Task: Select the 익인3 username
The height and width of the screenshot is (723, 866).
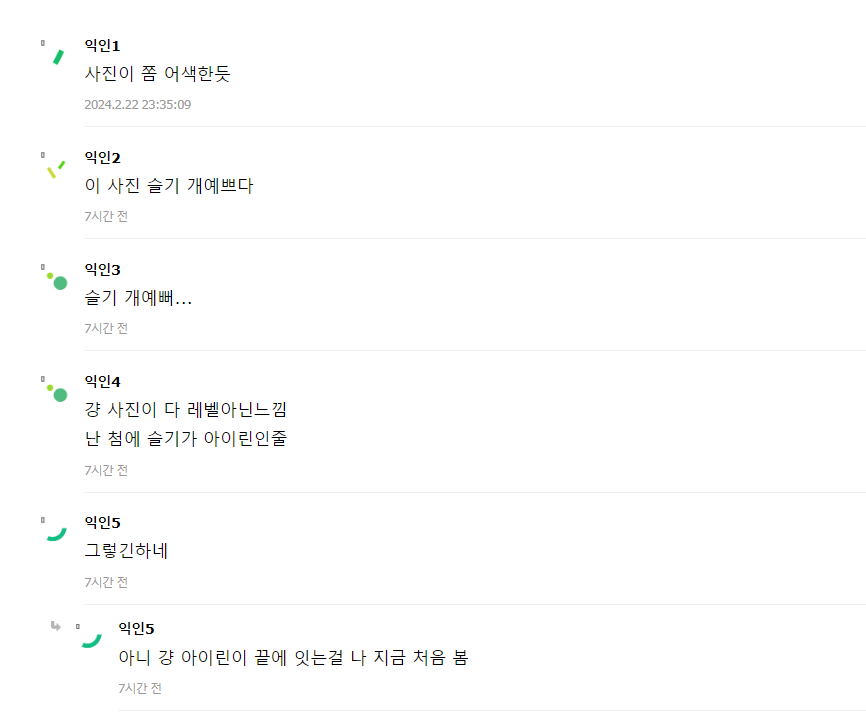Action: 102,270
